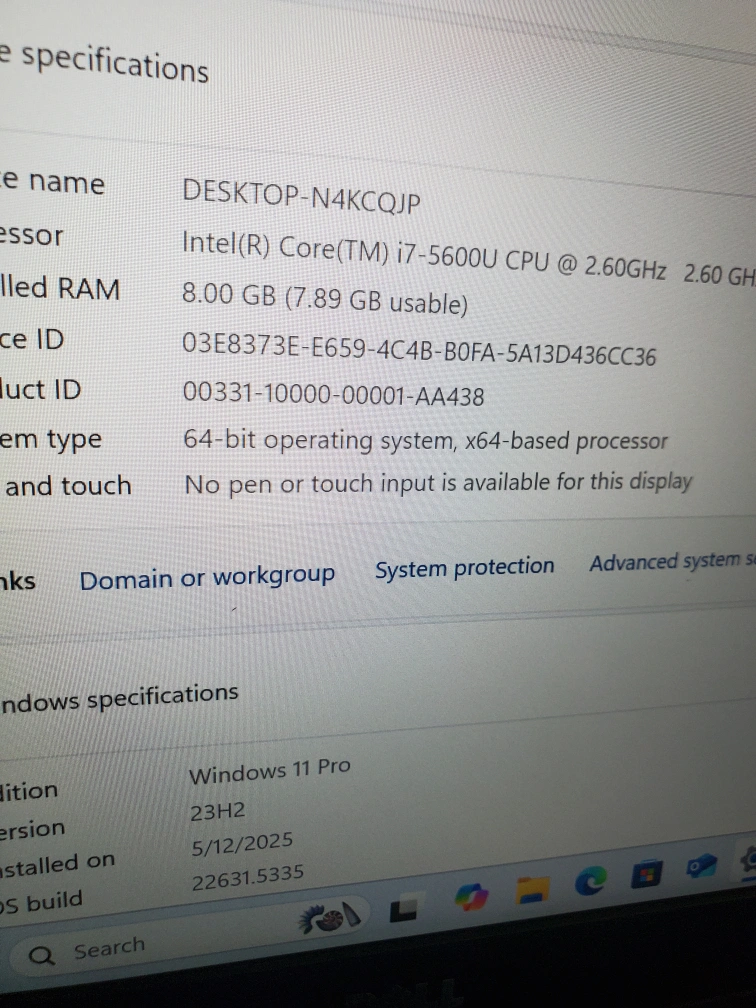Click the magnifier icon in the Search box
Screen dimensions: 756x1008
point(42,956)
